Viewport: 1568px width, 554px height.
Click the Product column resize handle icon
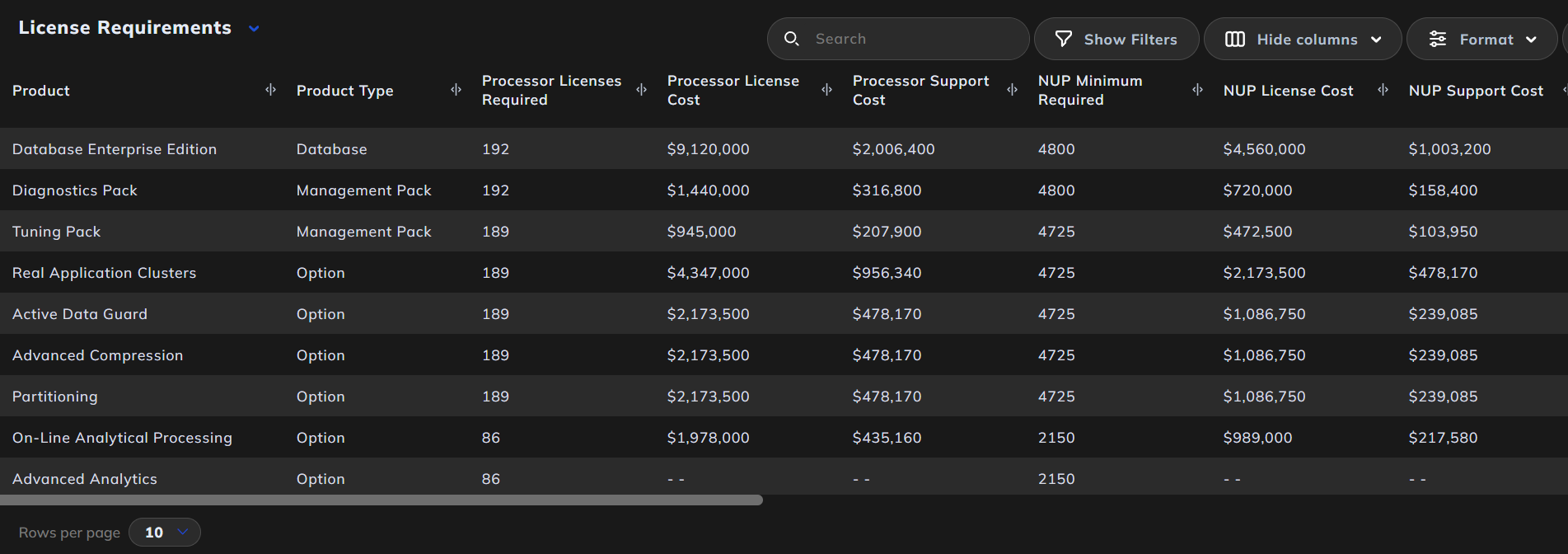[x=271, y=90]
